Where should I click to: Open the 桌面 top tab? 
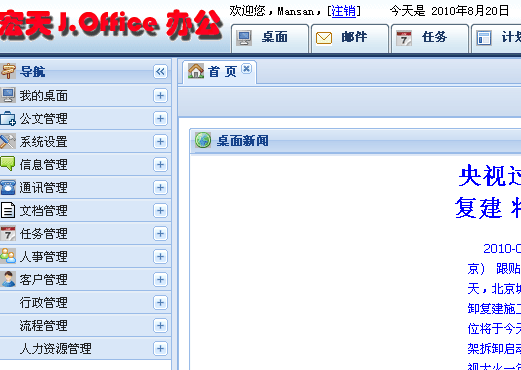tap(270, 38)
